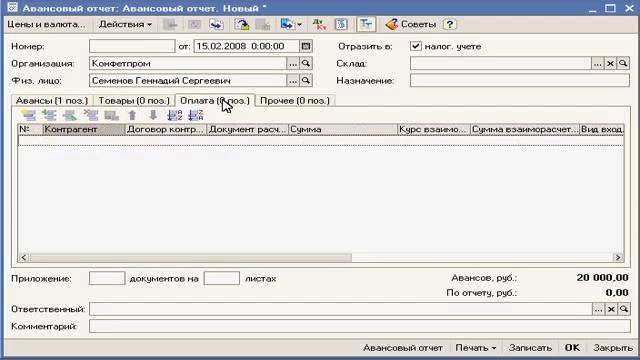This screenshot has width=640, height=360.
Task: Click first greyed toolbar icon after Действия
Action: [x=170, y=24]
